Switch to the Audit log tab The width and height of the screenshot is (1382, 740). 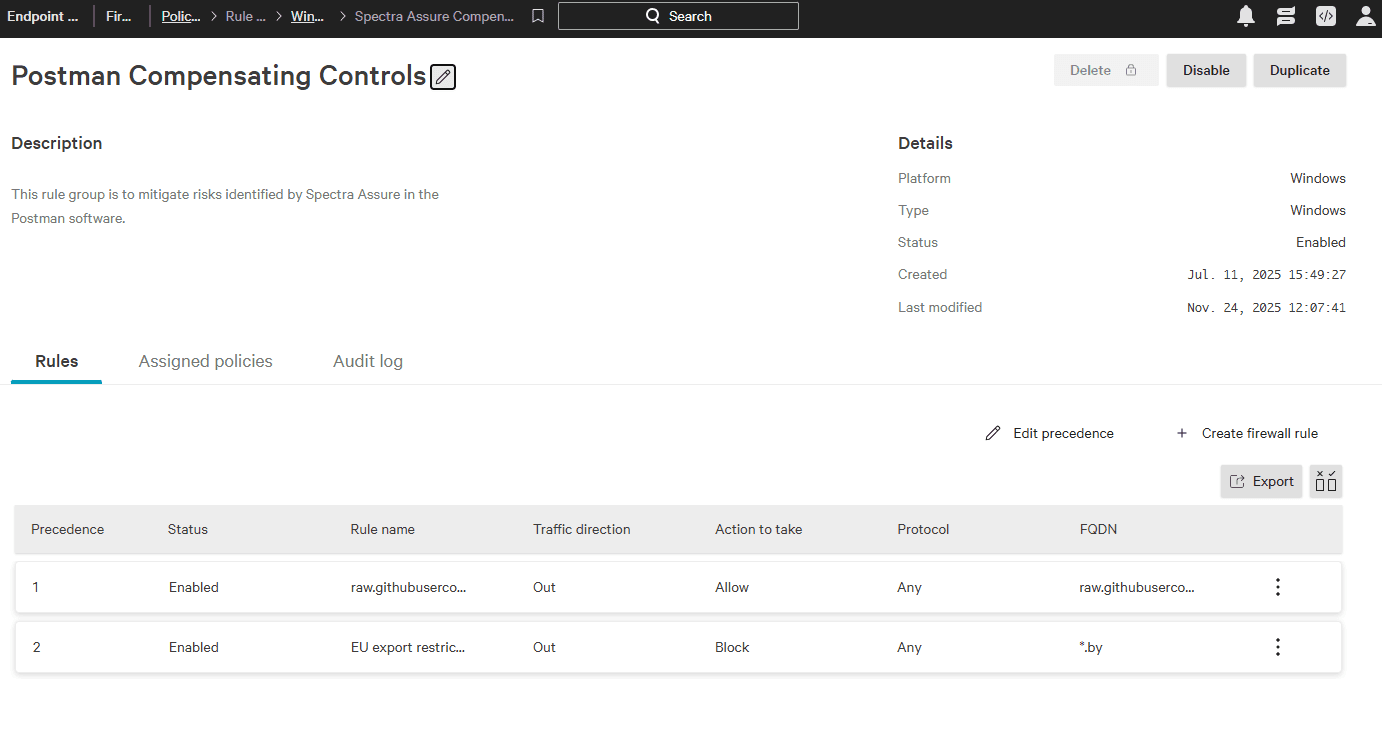pos(368,361)
